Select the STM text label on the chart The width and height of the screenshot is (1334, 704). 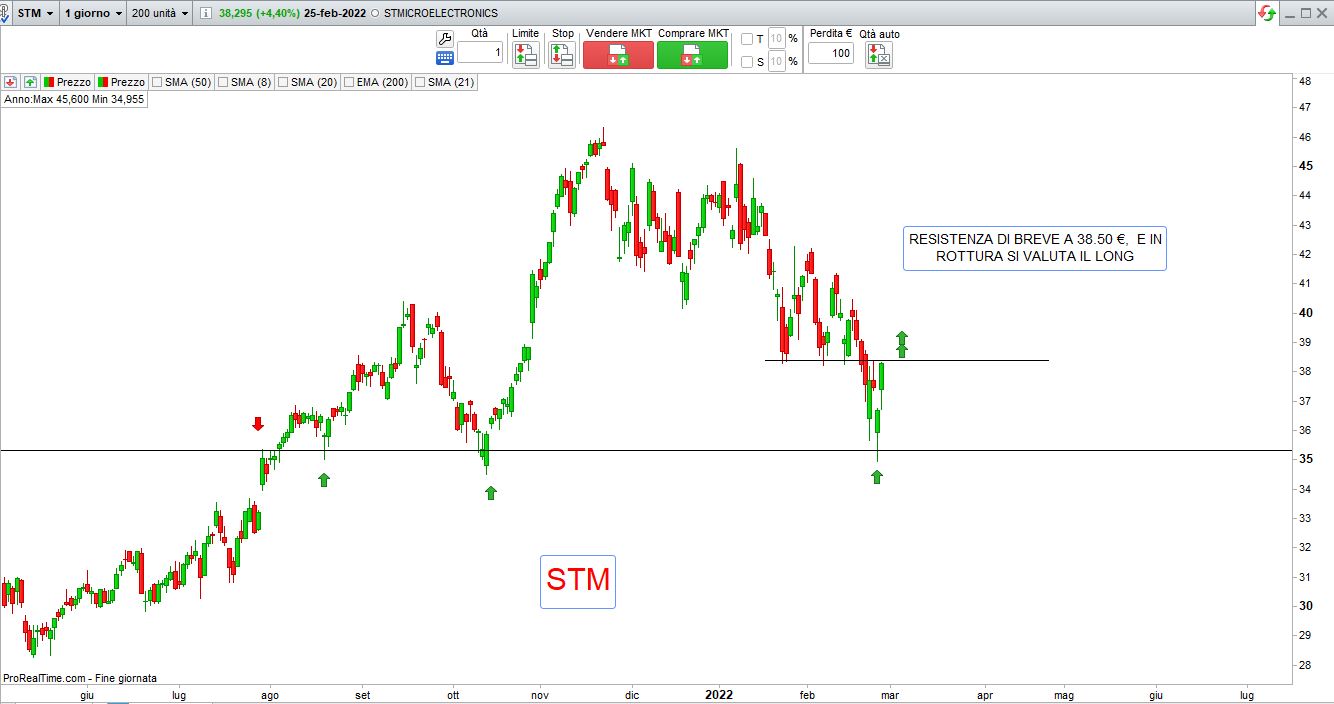click(578, 581)
